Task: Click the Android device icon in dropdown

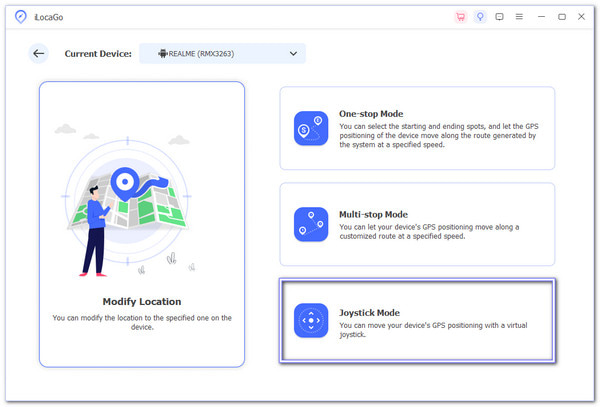Action: click(x=163, y=54)
